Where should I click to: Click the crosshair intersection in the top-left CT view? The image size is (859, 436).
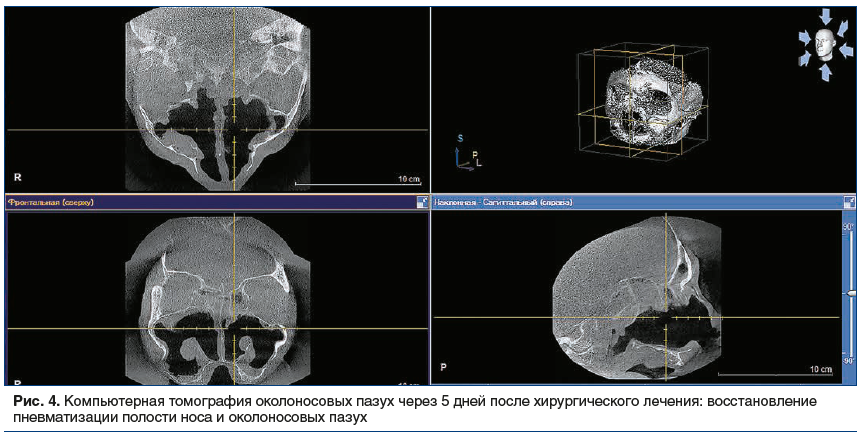[234, 130]
